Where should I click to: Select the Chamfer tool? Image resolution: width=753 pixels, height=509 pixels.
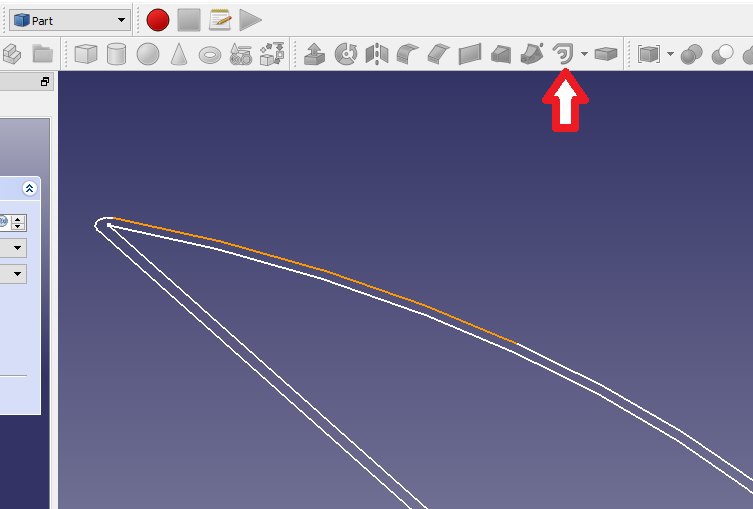[x=438, y=54]
